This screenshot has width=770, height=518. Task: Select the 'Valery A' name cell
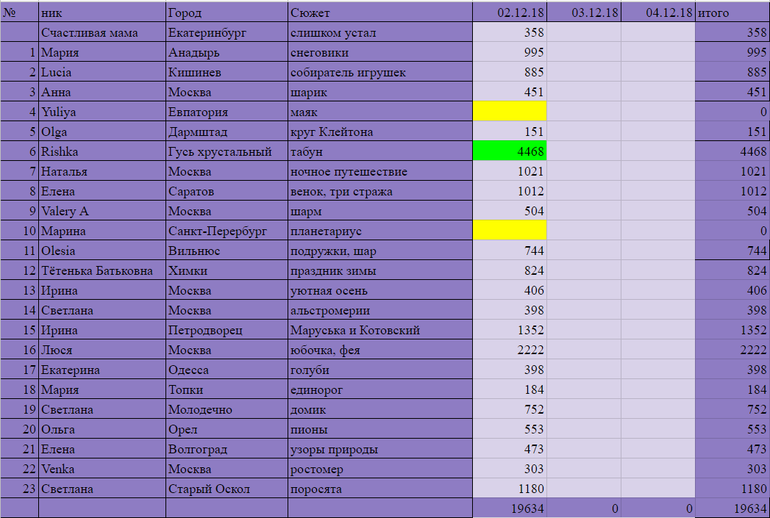coord(102,211)
